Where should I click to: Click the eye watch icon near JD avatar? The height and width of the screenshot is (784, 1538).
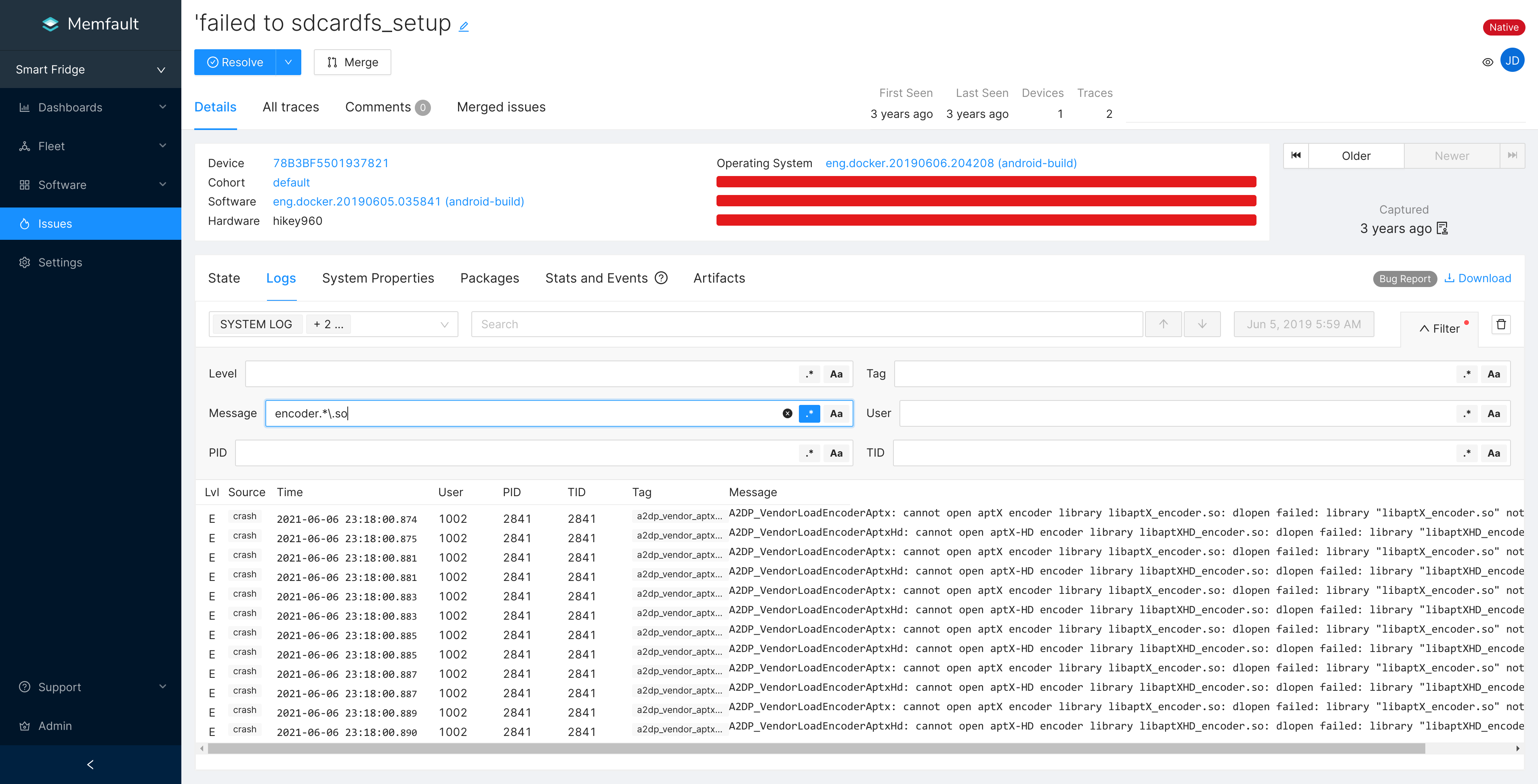tap(1487, 62)
